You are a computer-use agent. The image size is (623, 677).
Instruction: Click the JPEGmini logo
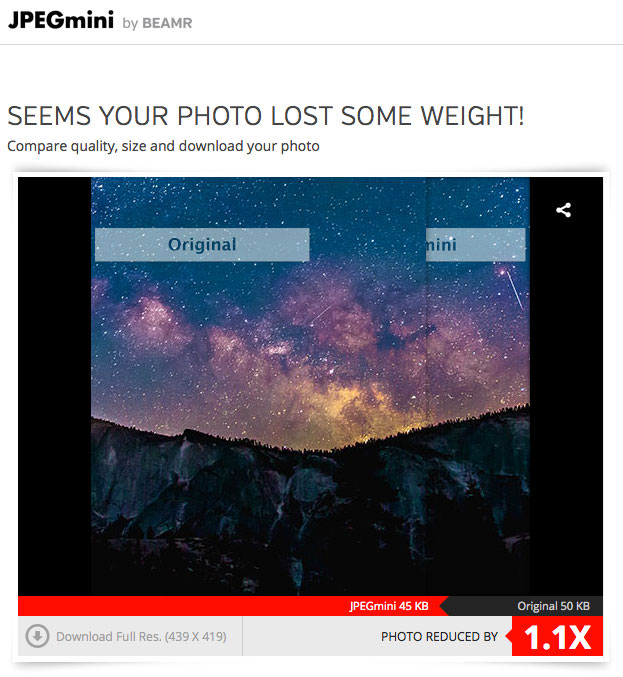(61, 20)
